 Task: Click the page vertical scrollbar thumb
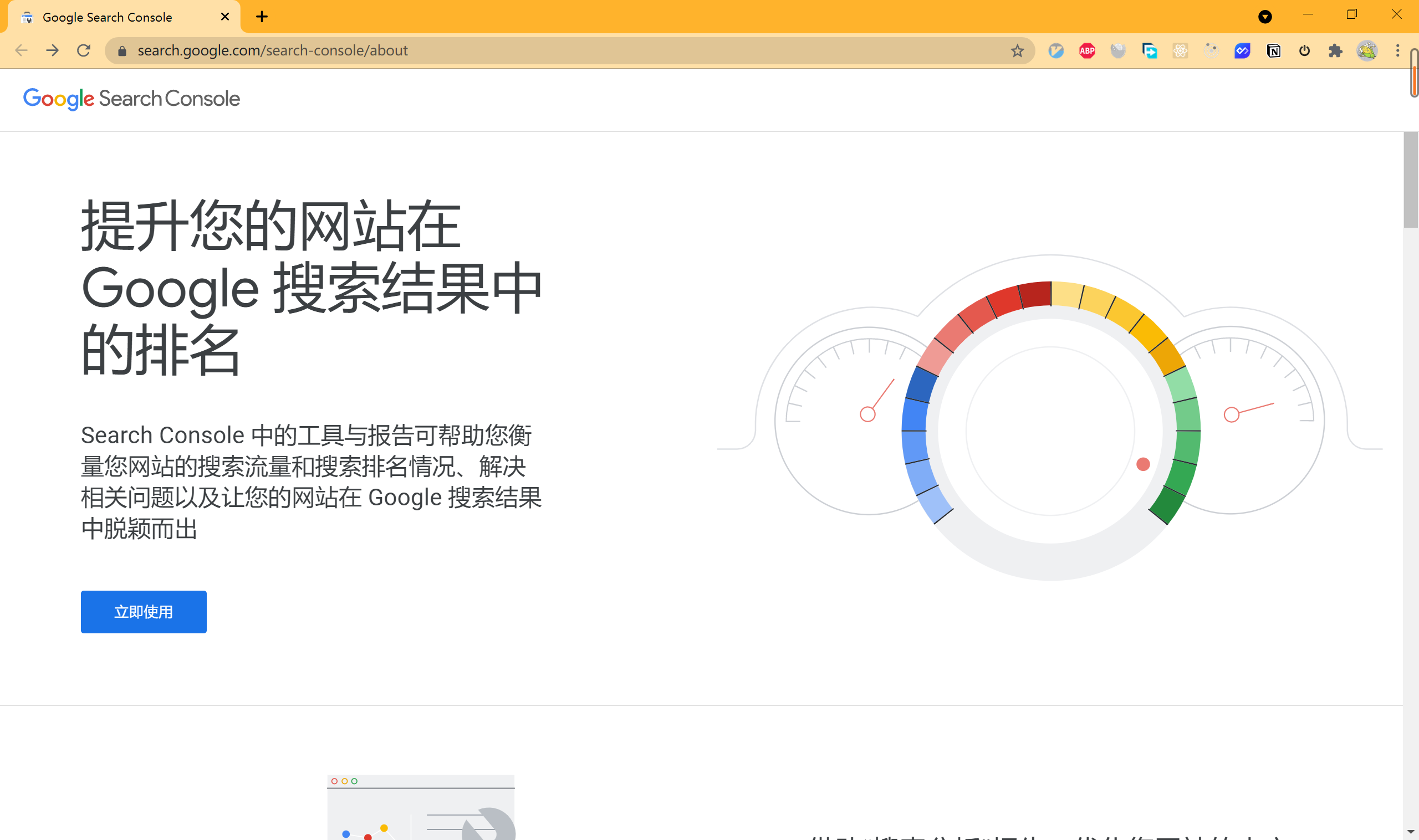[1411, 180]
